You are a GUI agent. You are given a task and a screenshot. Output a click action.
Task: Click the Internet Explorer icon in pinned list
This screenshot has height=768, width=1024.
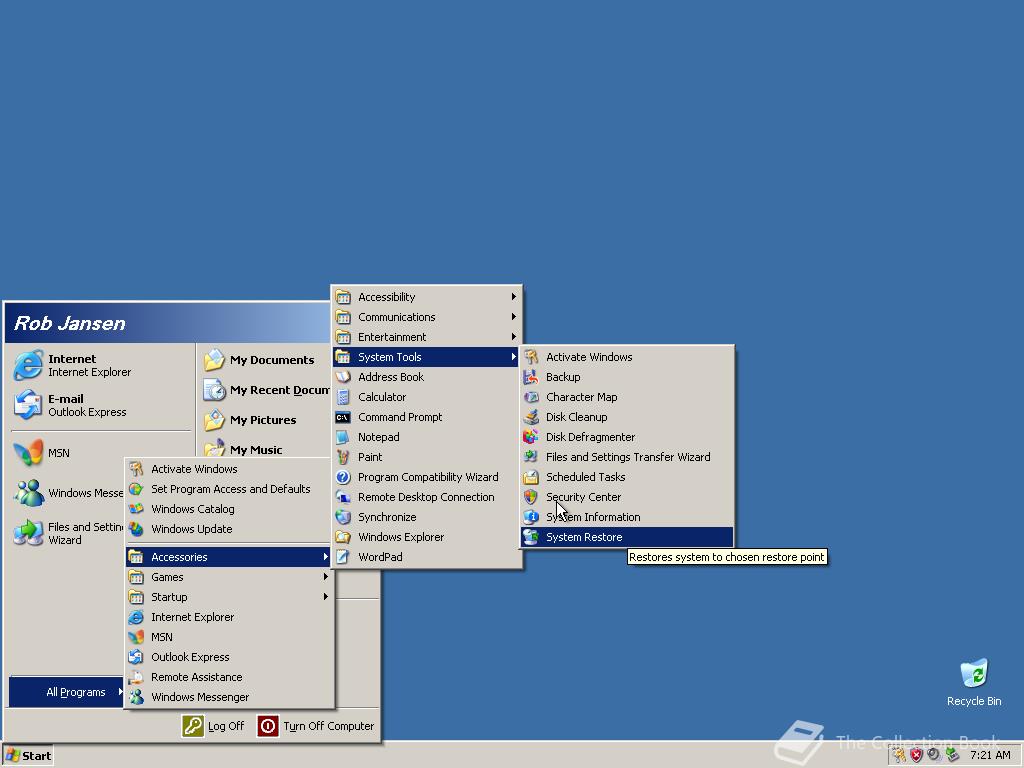click(x=28, y=366)
